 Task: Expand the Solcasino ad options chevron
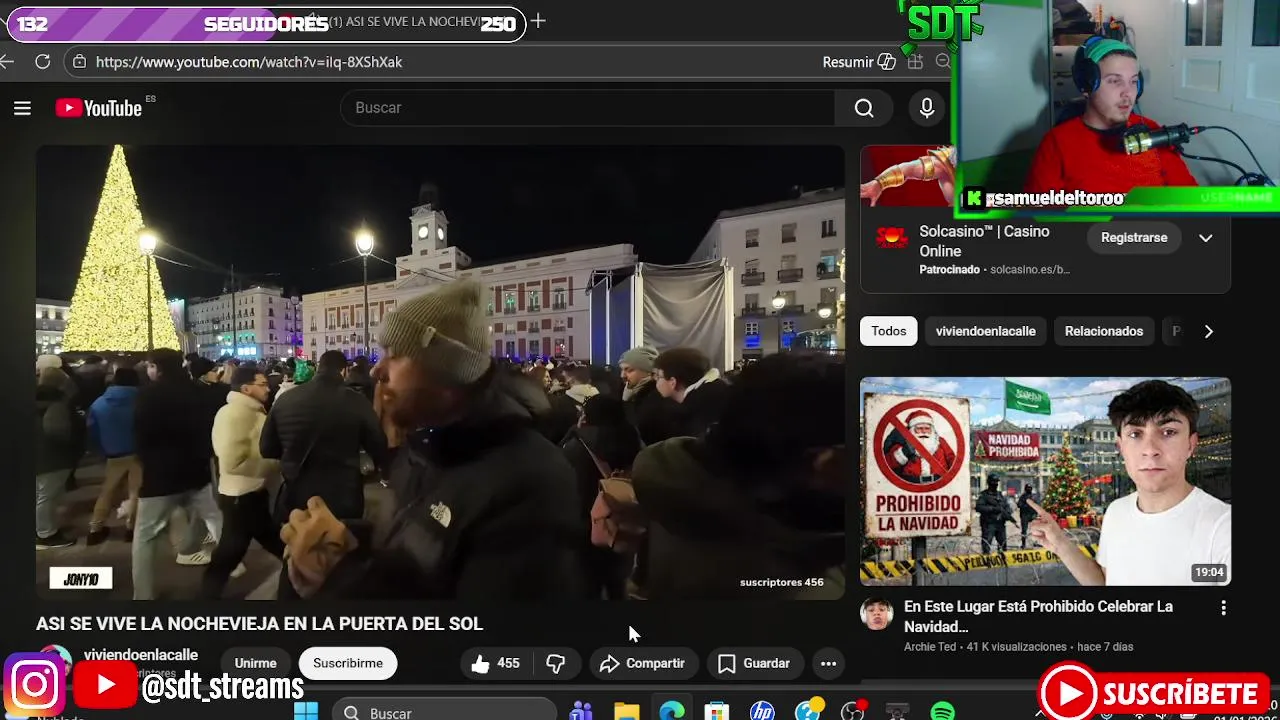click(x=1206, y=238)
